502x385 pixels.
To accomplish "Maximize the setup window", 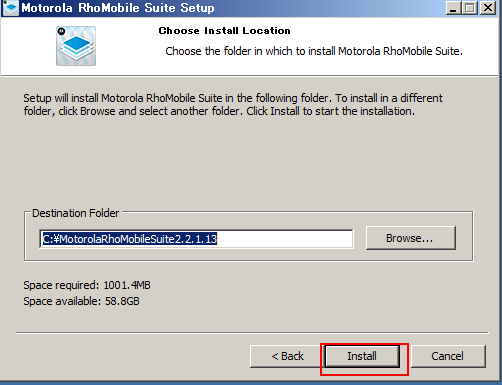I will point(470,8).
